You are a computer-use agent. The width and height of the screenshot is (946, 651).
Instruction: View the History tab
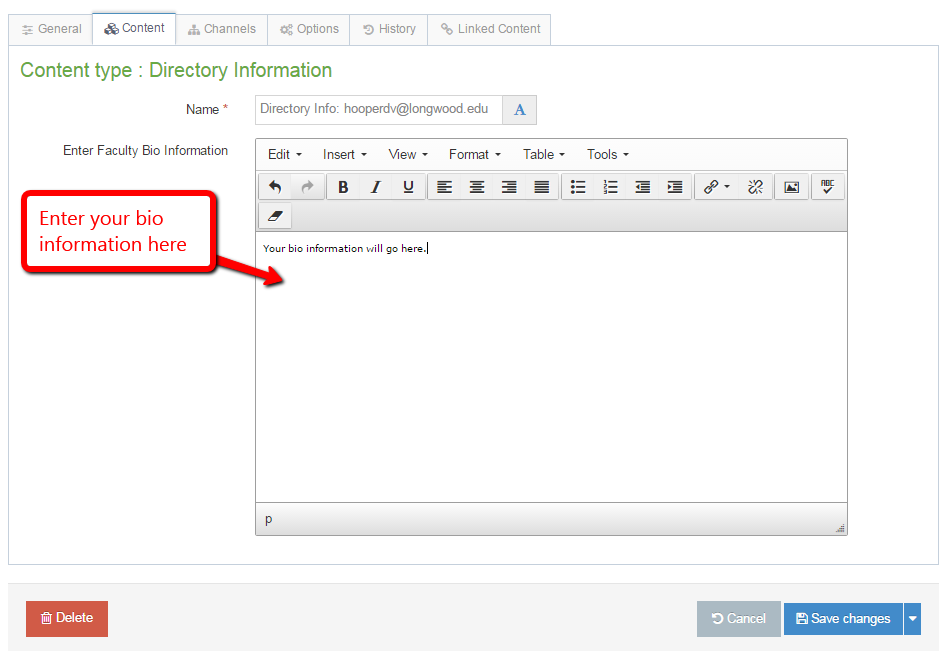coord(389,30)
